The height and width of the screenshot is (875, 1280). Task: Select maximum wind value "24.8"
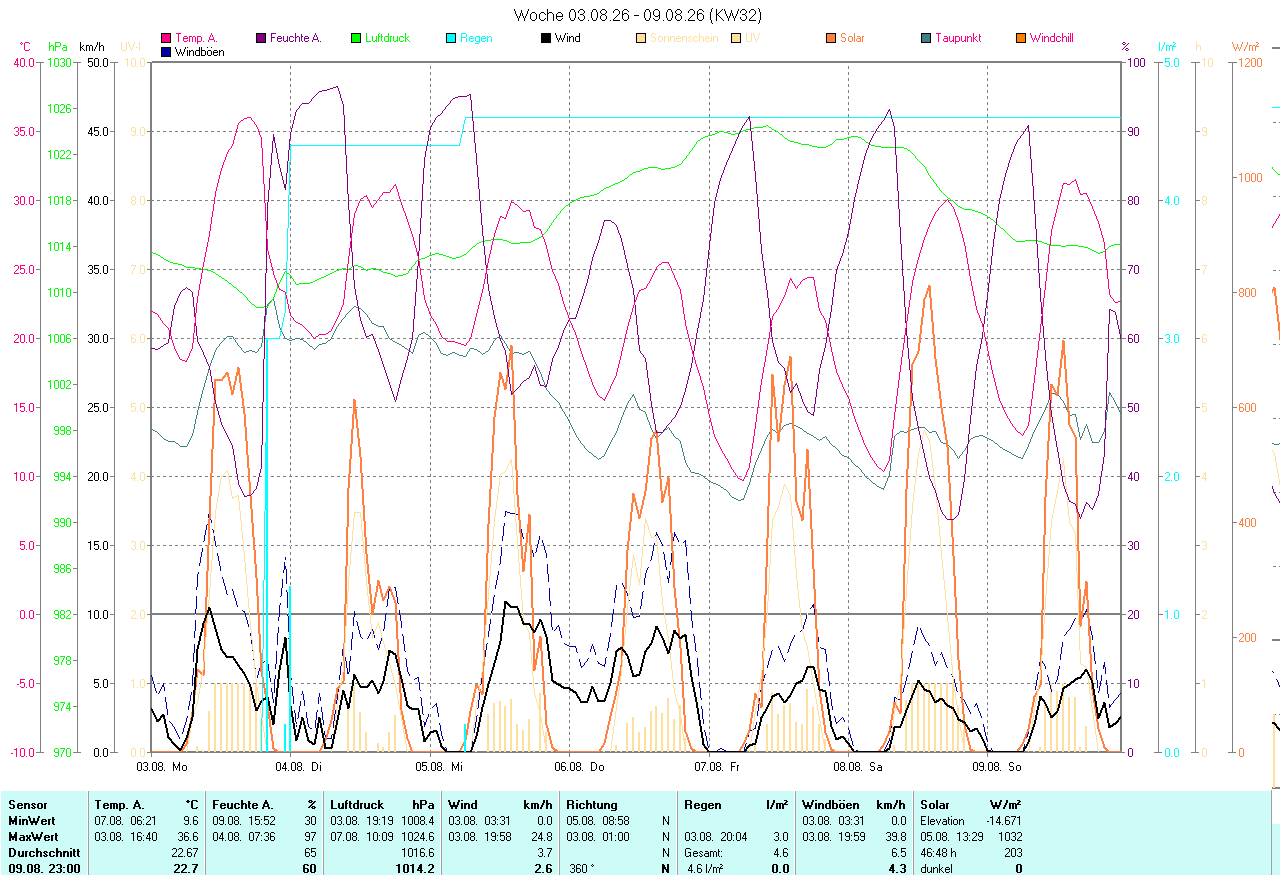tap(541, 837)
